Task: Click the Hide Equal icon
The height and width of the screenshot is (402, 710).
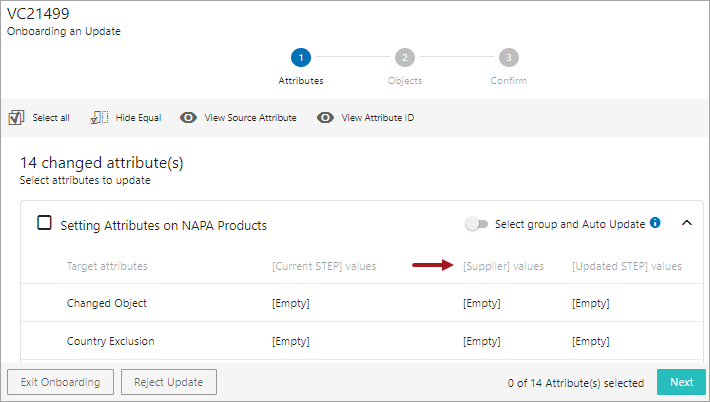Action: (99, 118)
